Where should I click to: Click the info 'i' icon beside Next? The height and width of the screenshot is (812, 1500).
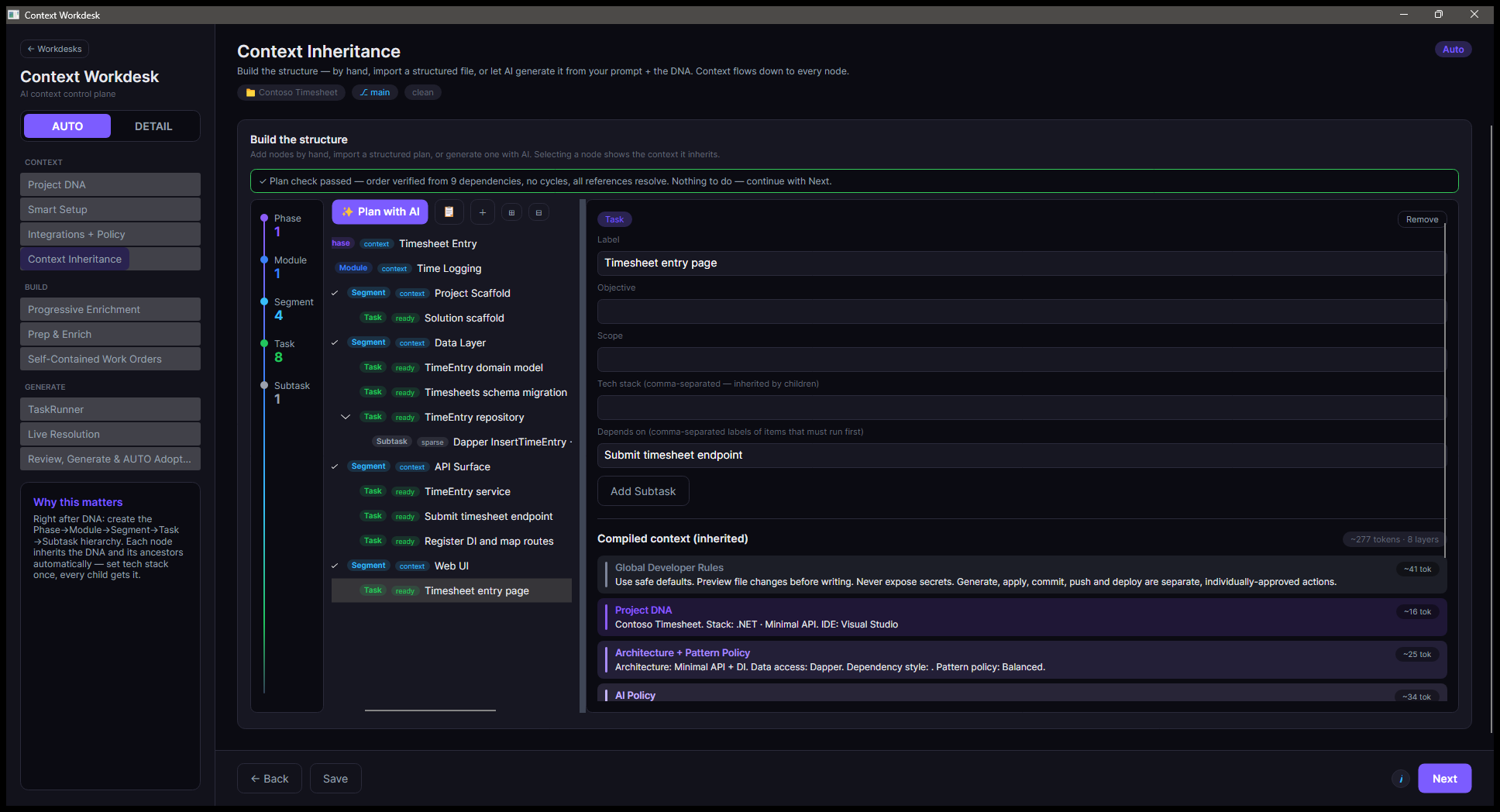[1401, 779]
